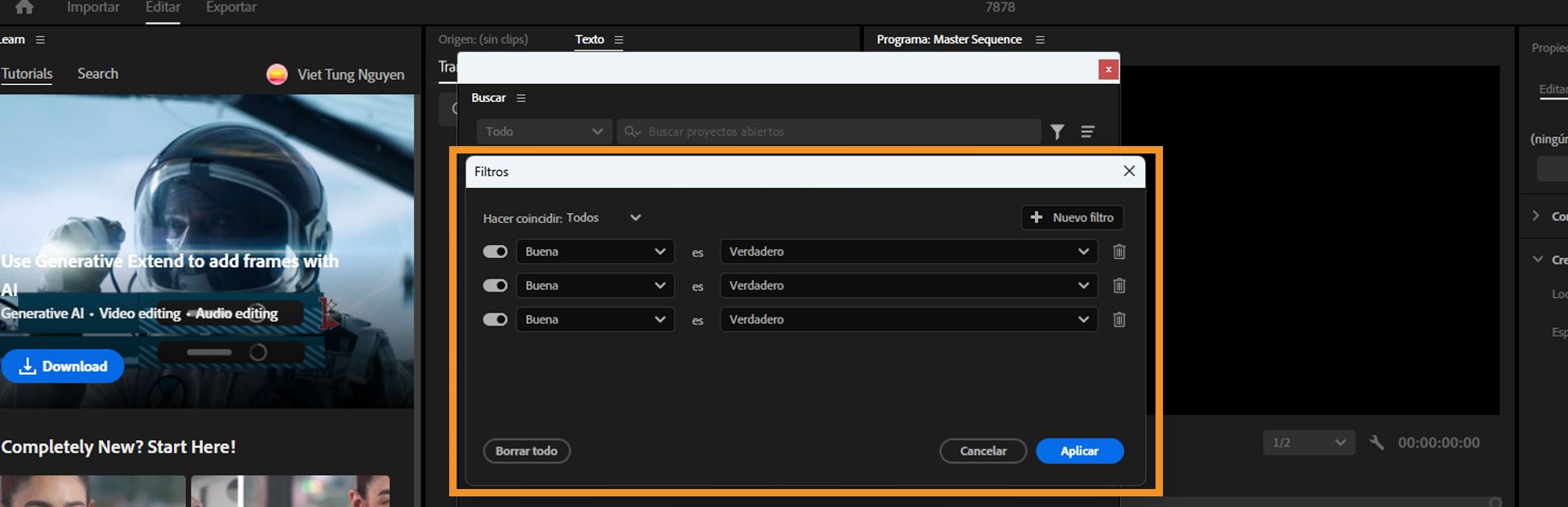Select the Origen (sin clips) panel tab
Image resolution: width=1568 pixels, height=507 pixels.
pos(483,39)
